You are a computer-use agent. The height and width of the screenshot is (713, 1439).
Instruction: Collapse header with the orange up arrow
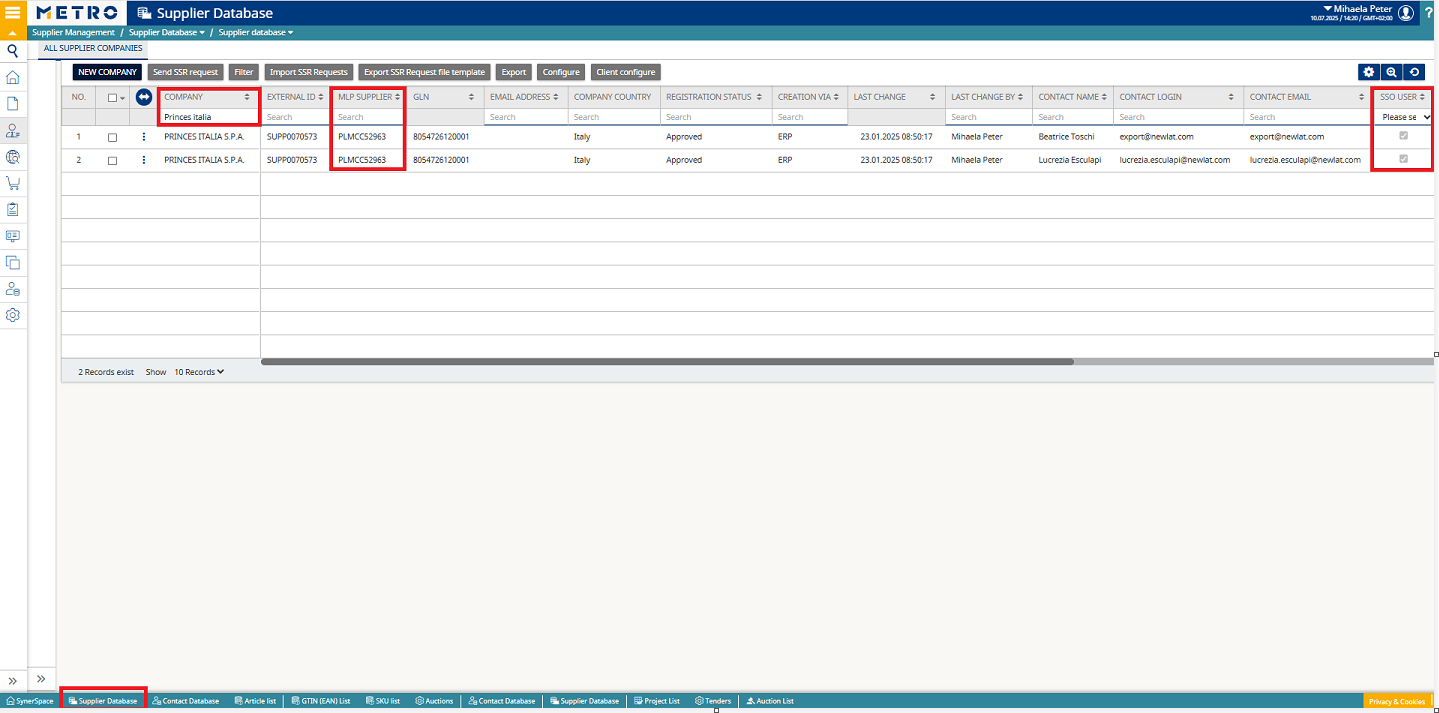click(13, 33)
